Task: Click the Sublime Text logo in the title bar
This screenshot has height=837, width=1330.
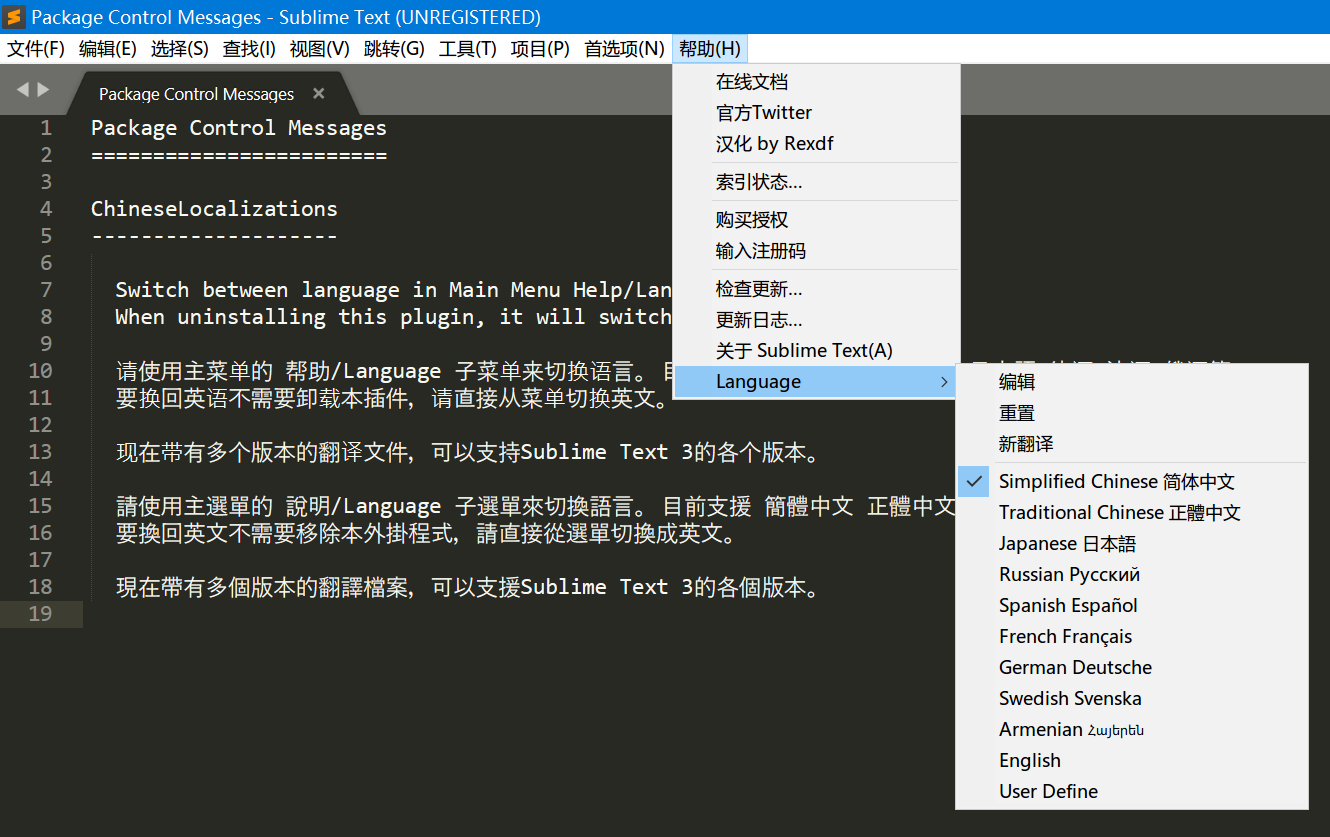Action: pyautogui.click(x=14, y=16)
